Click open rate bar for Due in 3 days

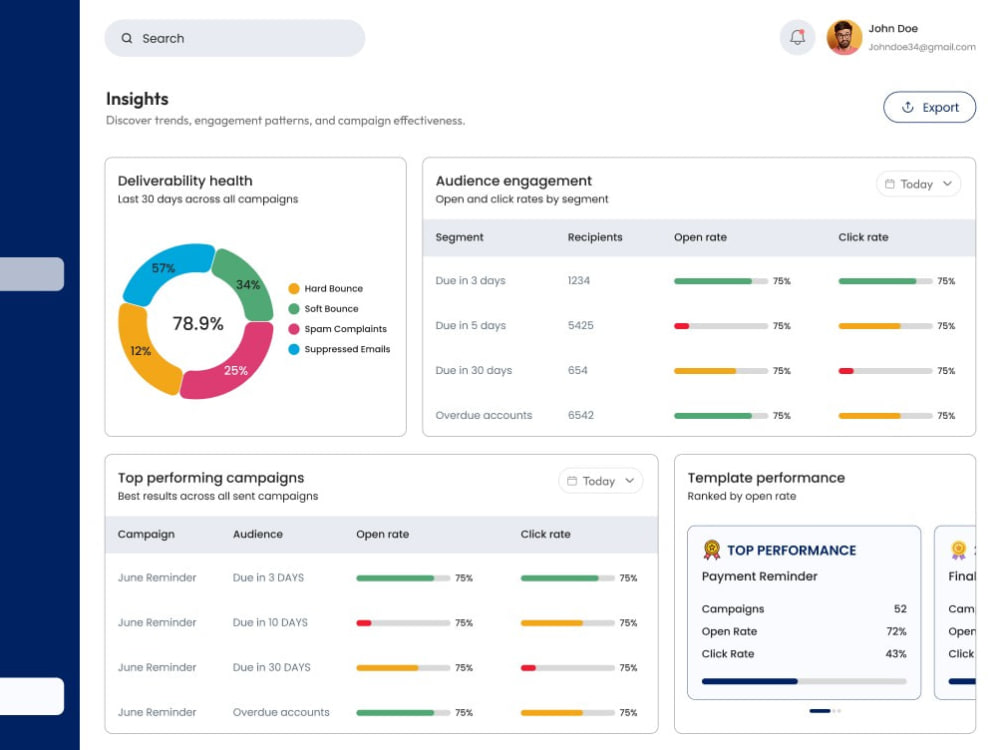click(721, 281)
